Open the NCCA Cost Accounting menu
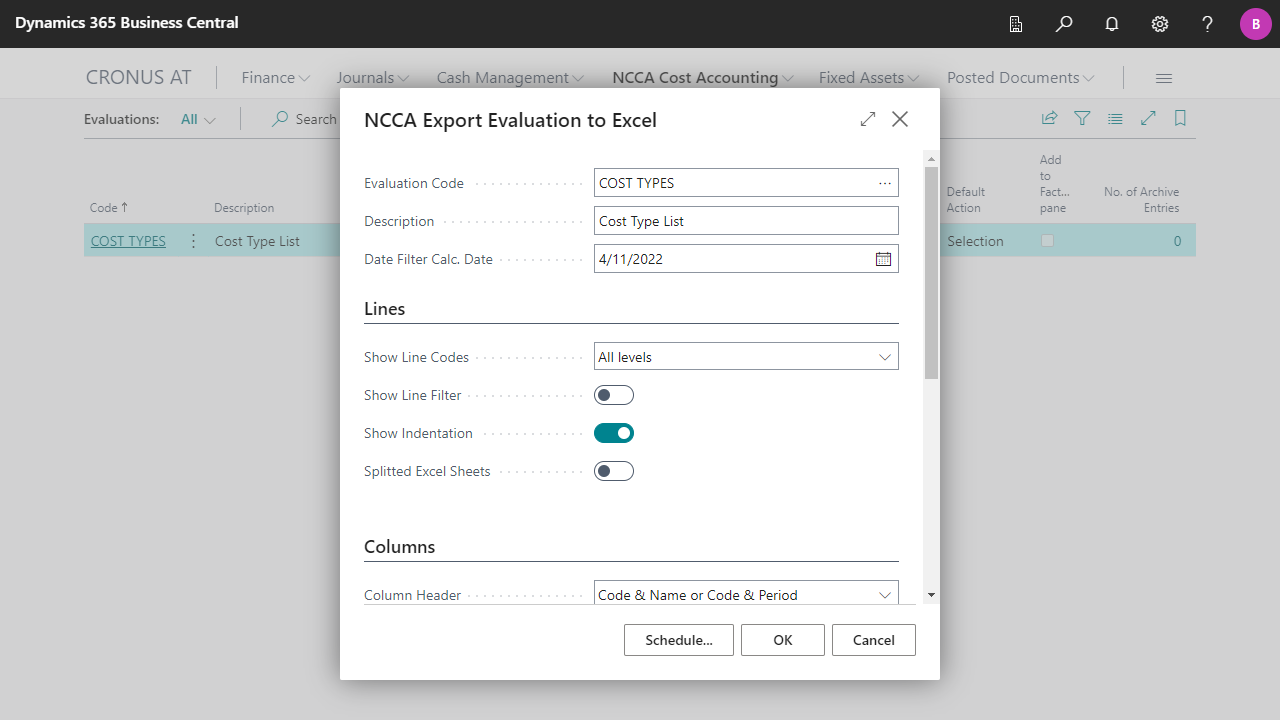Viewport: 1280px width, 720px height. [x=702, y=78]
